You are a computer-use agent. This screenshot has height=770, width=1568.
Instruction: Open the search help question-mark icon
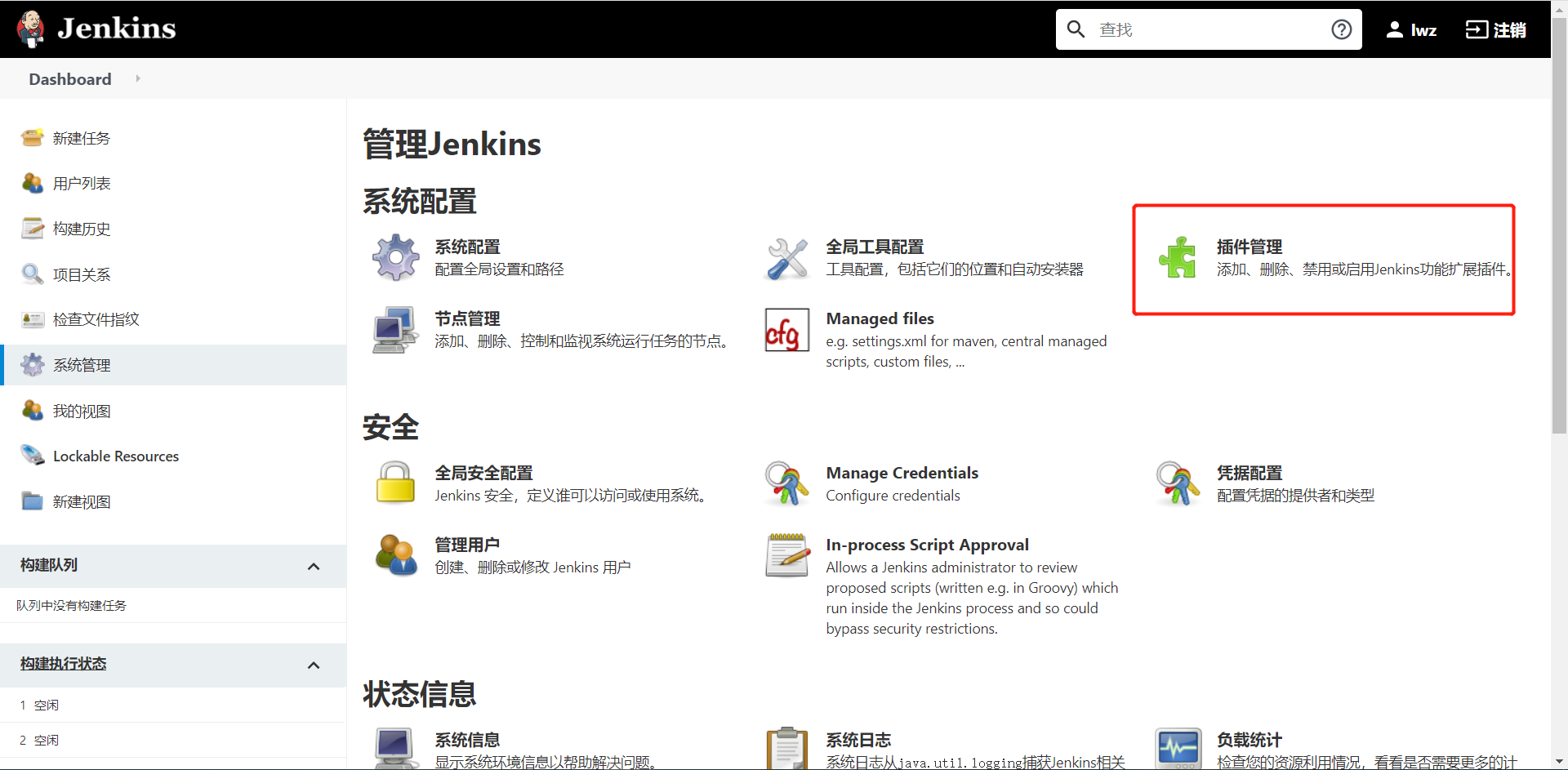click(1341, 29)
